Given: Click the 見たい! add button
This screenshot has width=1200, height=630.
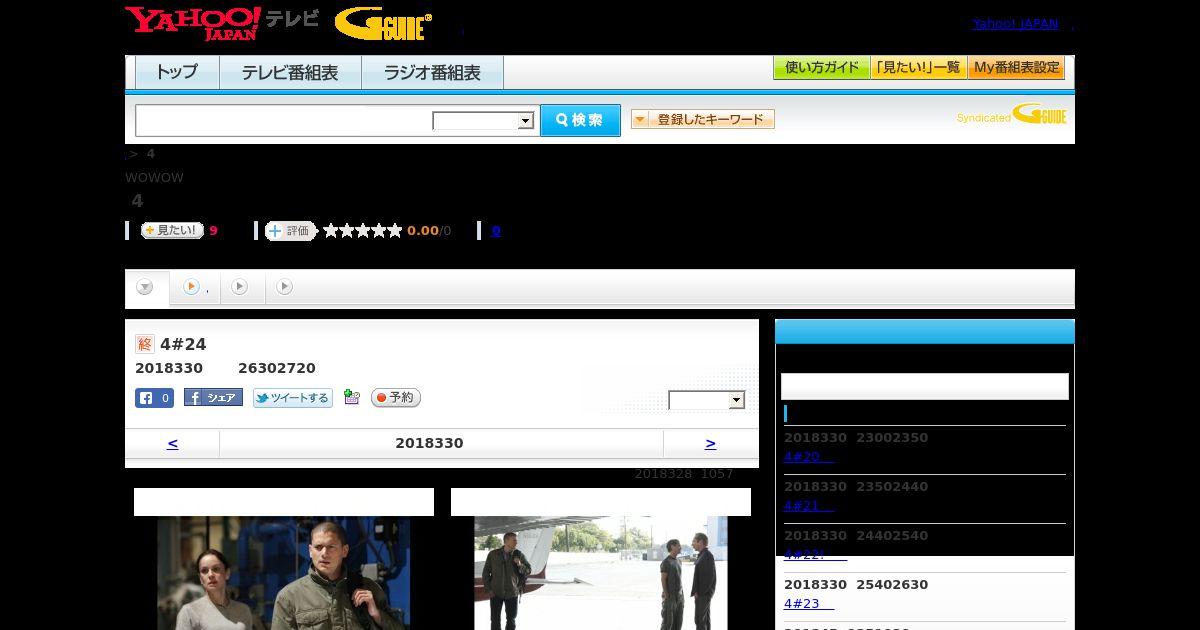Looking at the screenshot, I should (x=172, y=230).
